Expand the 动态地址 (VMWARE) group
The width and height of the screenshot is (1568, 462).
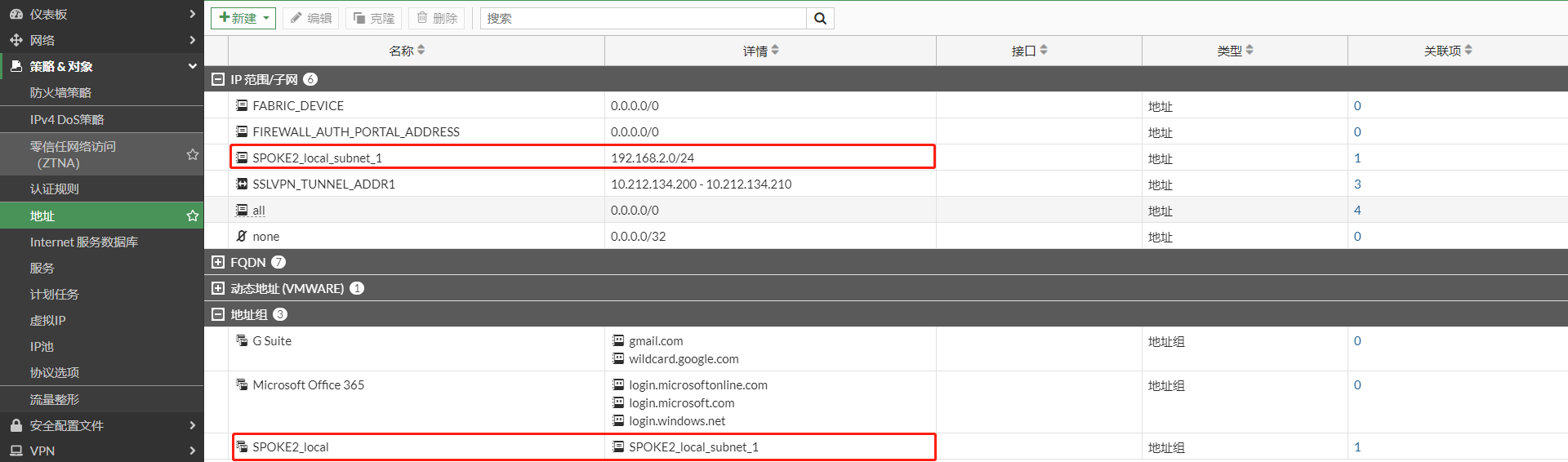pos(218,288)
